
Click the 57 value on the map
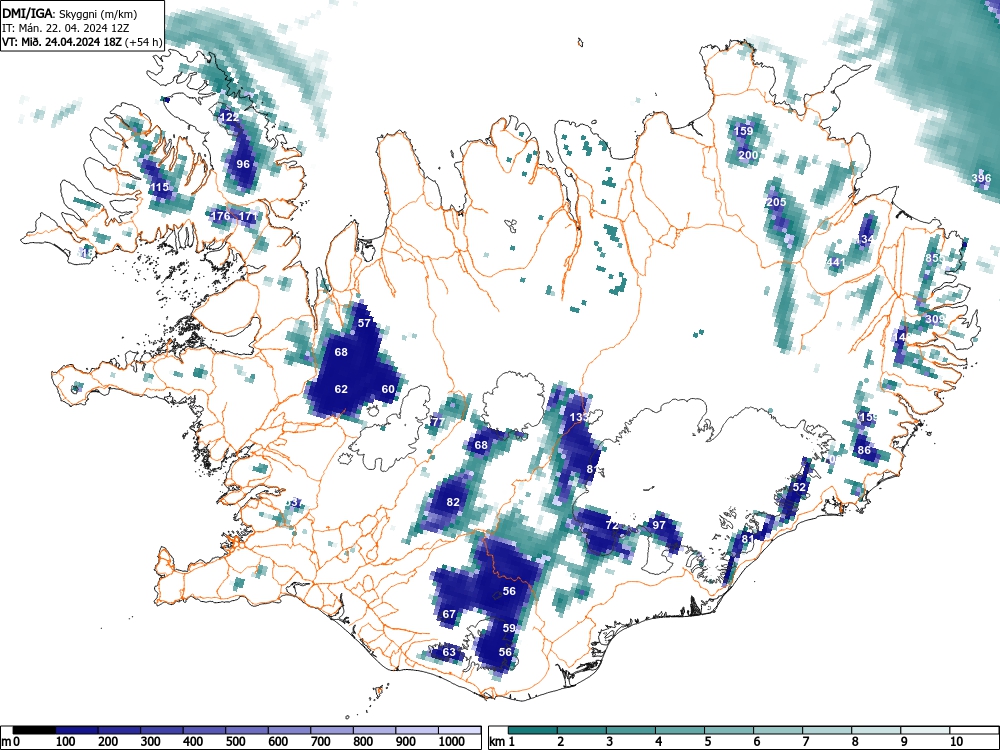[x=364, y=323]
